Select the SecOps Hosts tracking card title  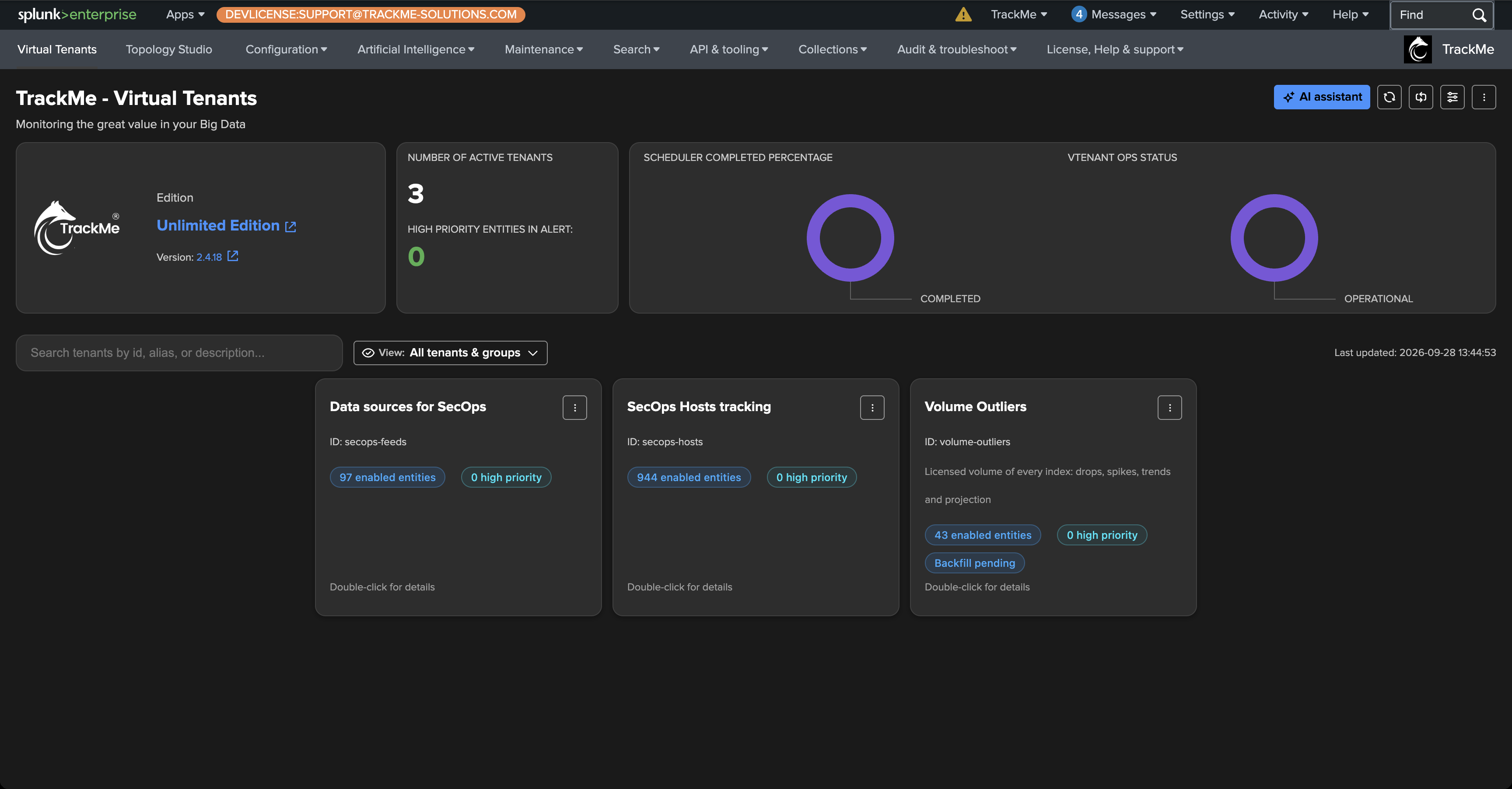(x=699, y=406)
